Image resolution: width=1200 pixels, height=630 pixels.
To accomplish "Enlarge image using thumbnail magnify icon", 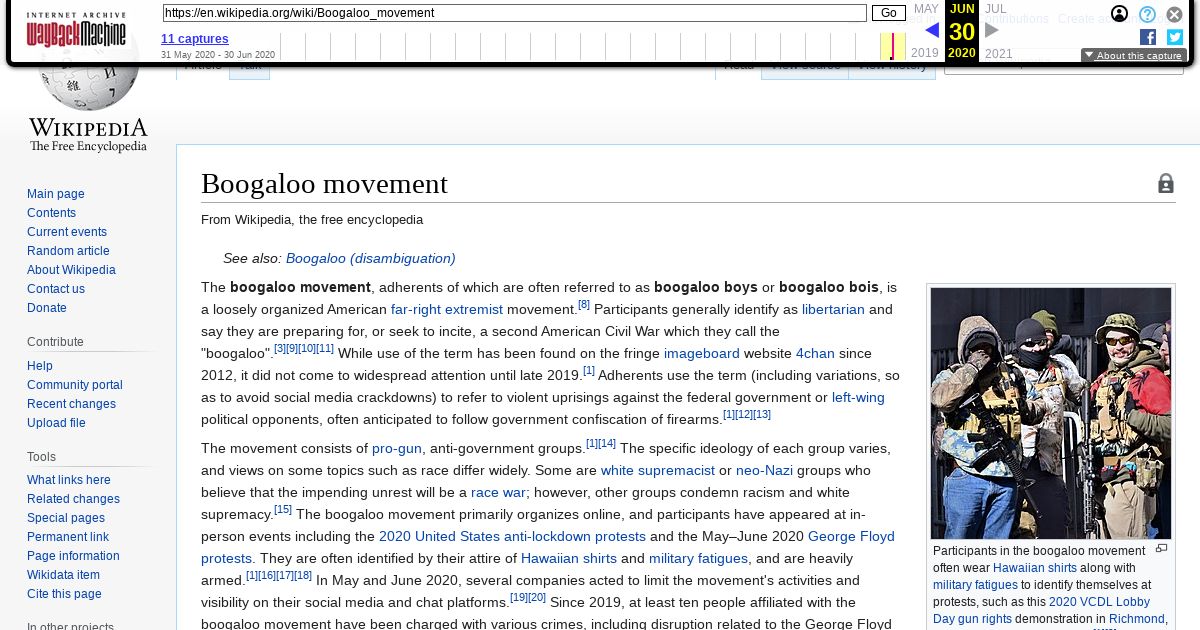I will tap(1161, 549).
